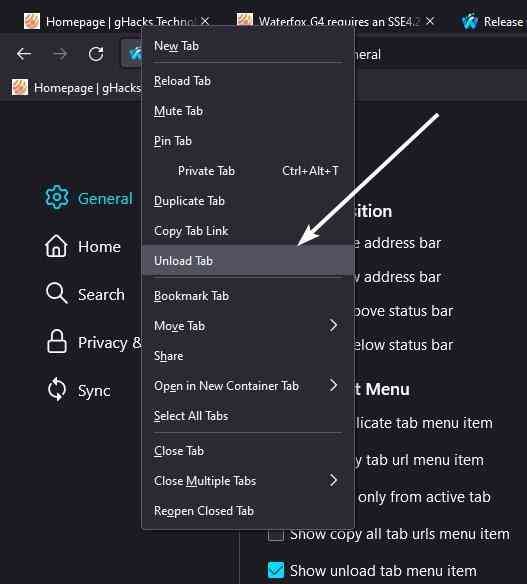
Task: Select Reload Tab from the context menu
Action: (248, 81)
